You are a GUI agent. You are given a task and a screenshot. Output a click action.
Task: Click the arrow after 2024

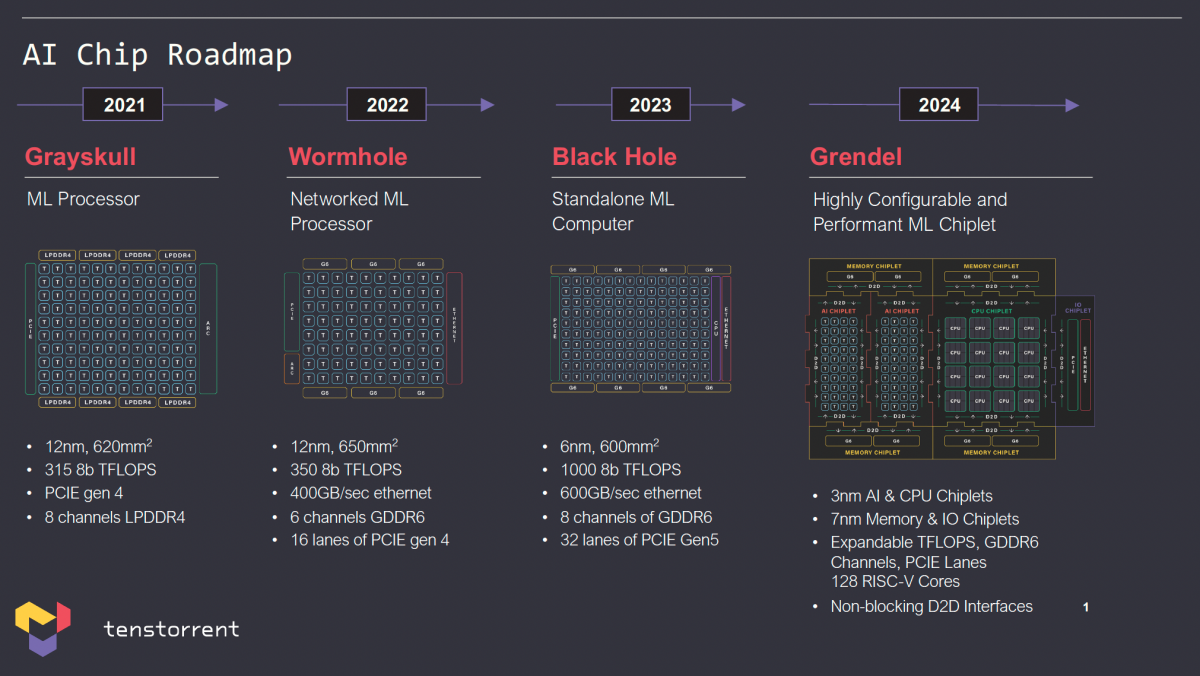coord(1029,104)
